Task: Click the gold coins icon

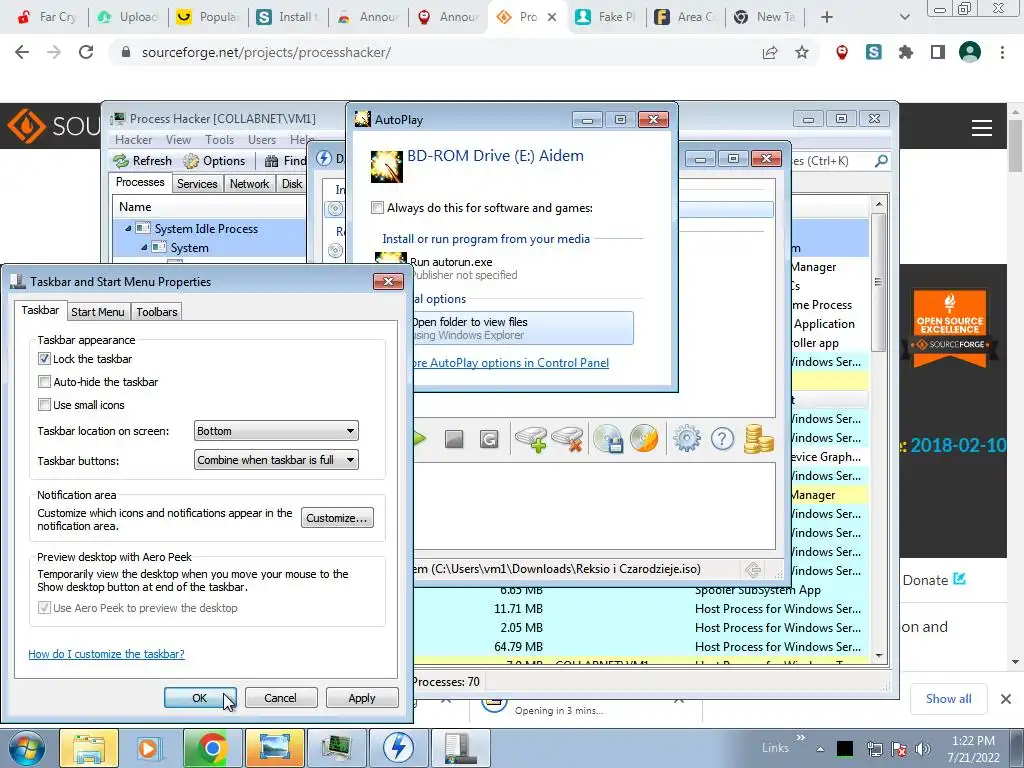Action: (758, 439)
